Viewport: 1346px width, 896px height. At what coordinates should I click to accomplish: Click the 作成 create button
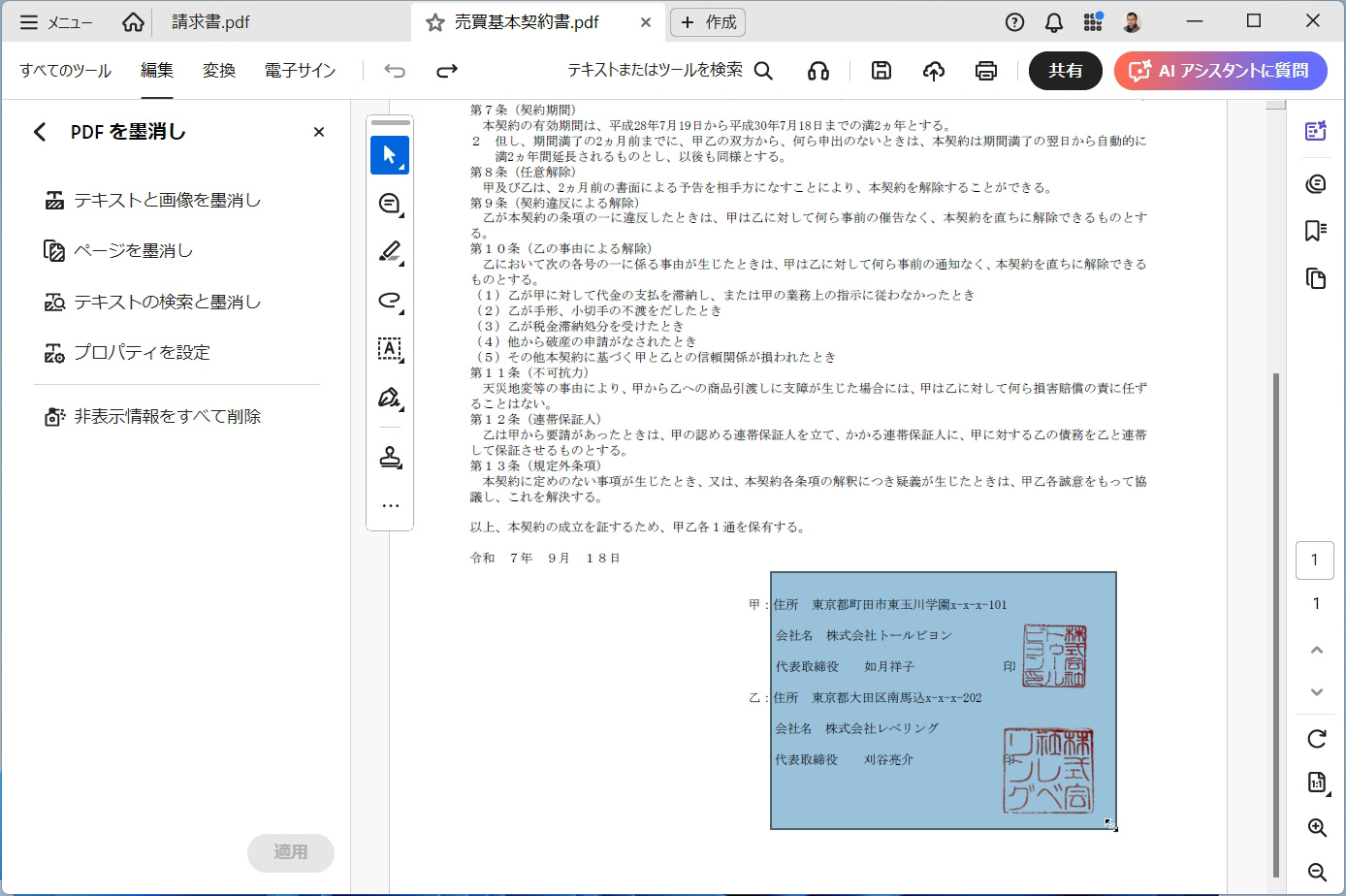(709, 22)
